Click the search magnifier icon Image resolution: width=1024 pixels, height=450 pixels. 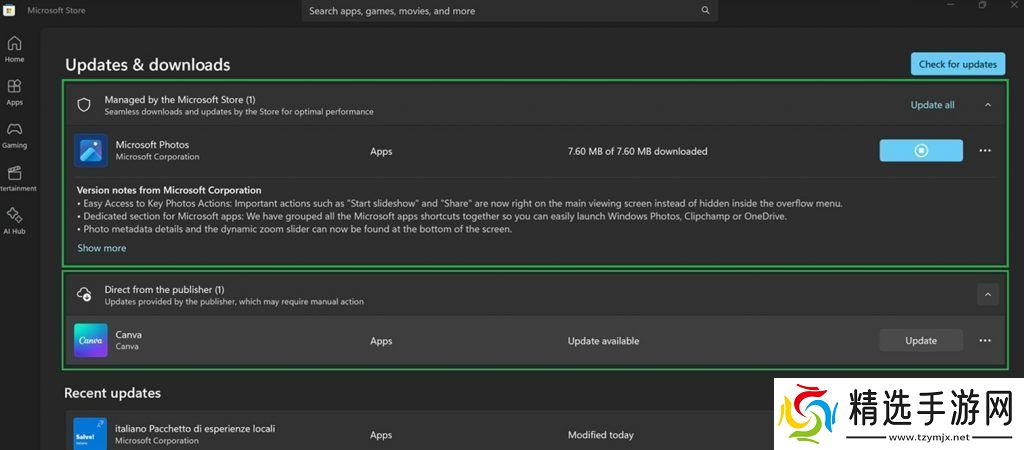click(x=705, y=11)
